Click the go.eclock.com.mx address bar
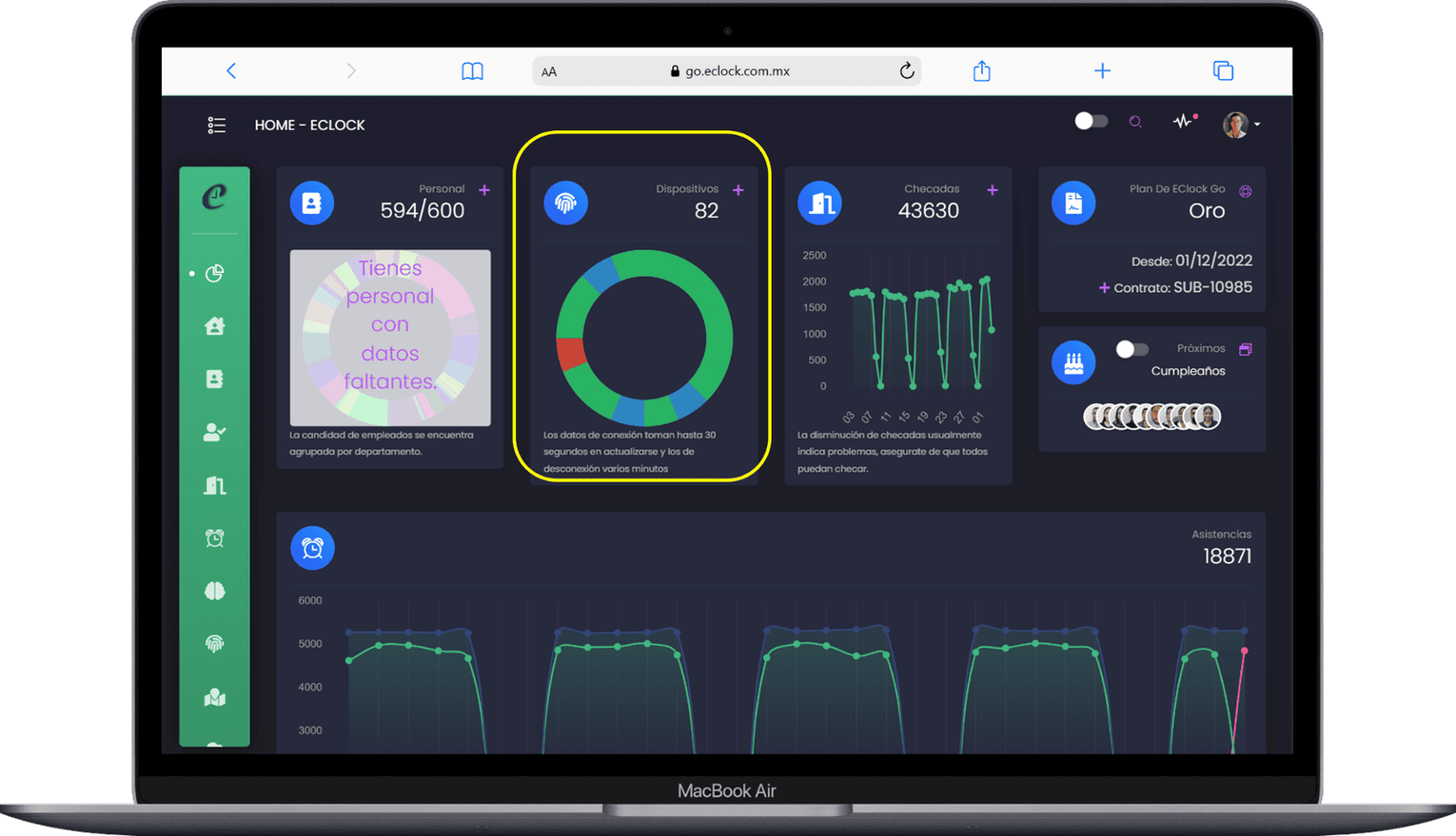This screenshot has width=1456, height=836. coord(728,71)
